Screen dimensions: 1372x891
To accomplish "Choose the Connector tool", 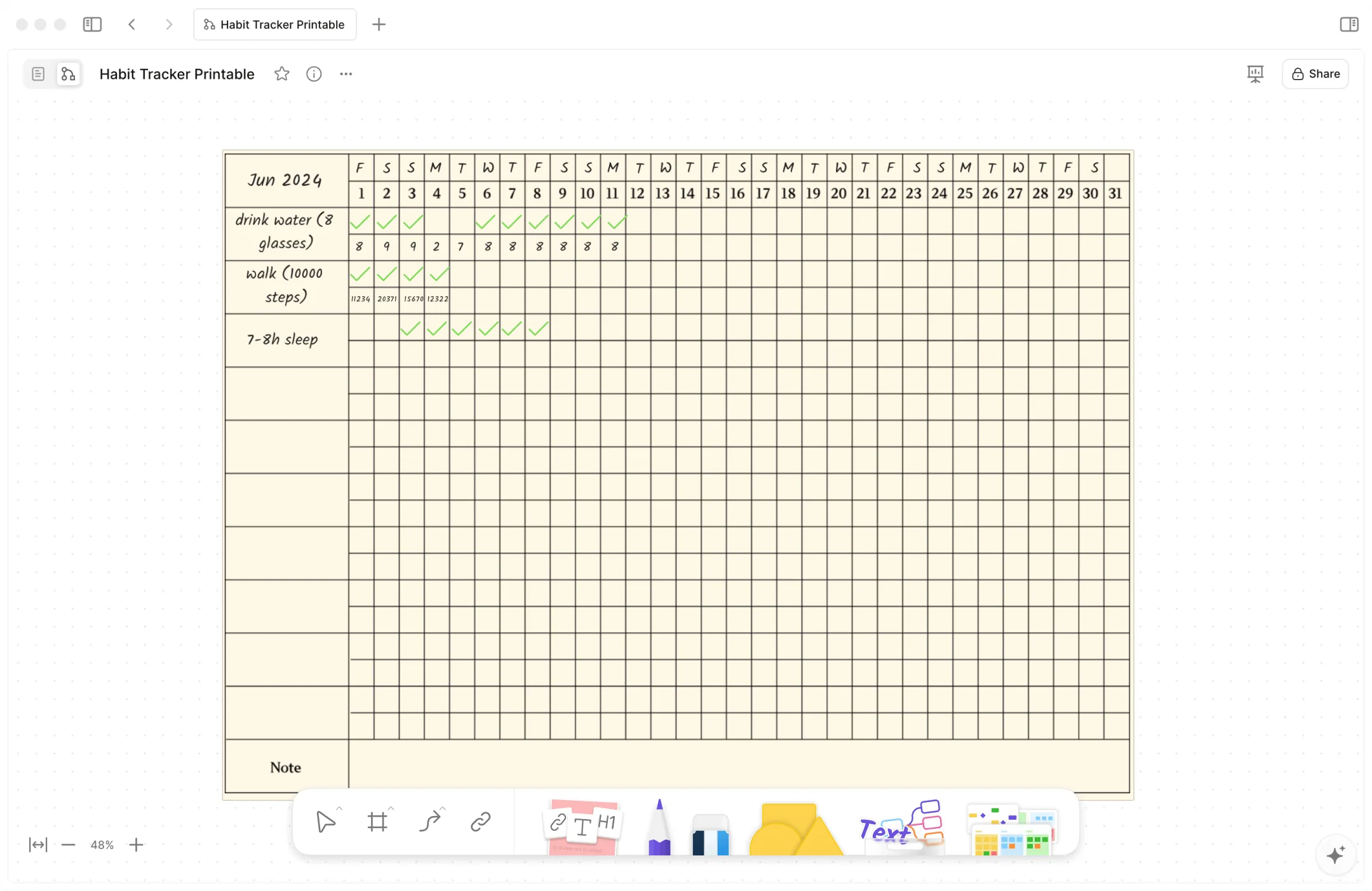I will (x=429, y=822).
